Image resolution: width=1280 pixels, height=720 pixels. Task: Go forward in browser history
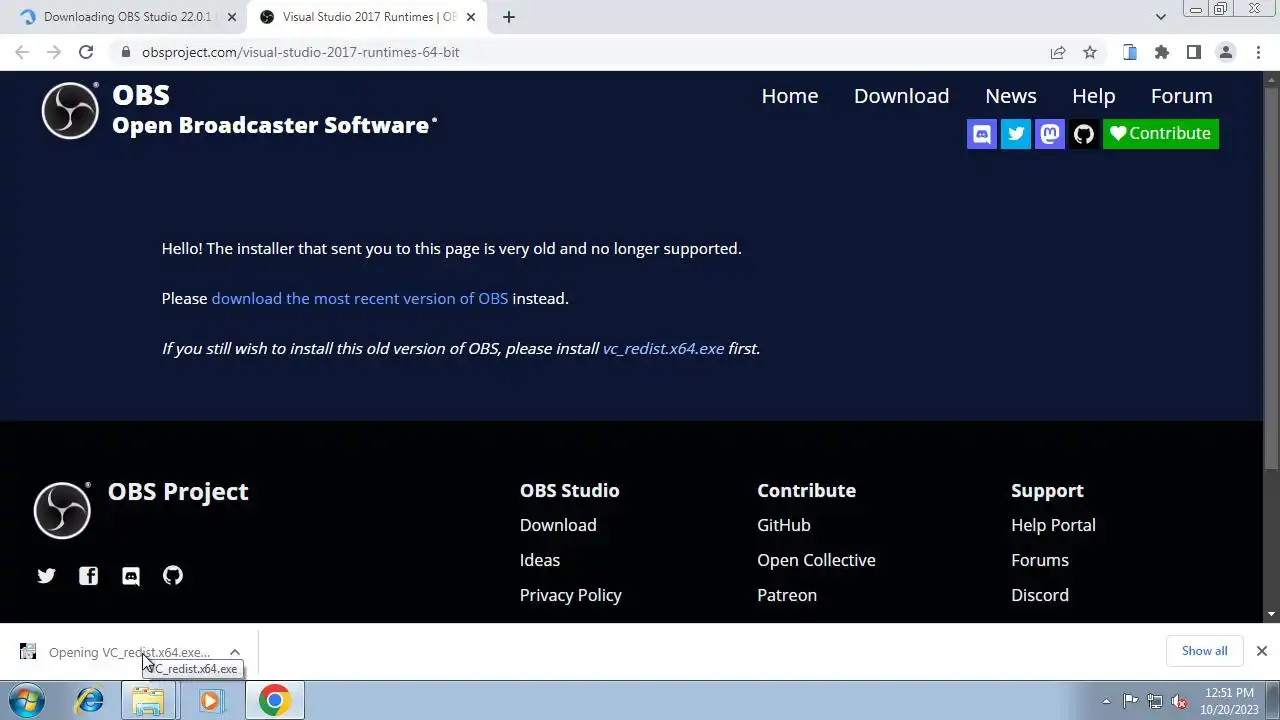pos(54,52)
